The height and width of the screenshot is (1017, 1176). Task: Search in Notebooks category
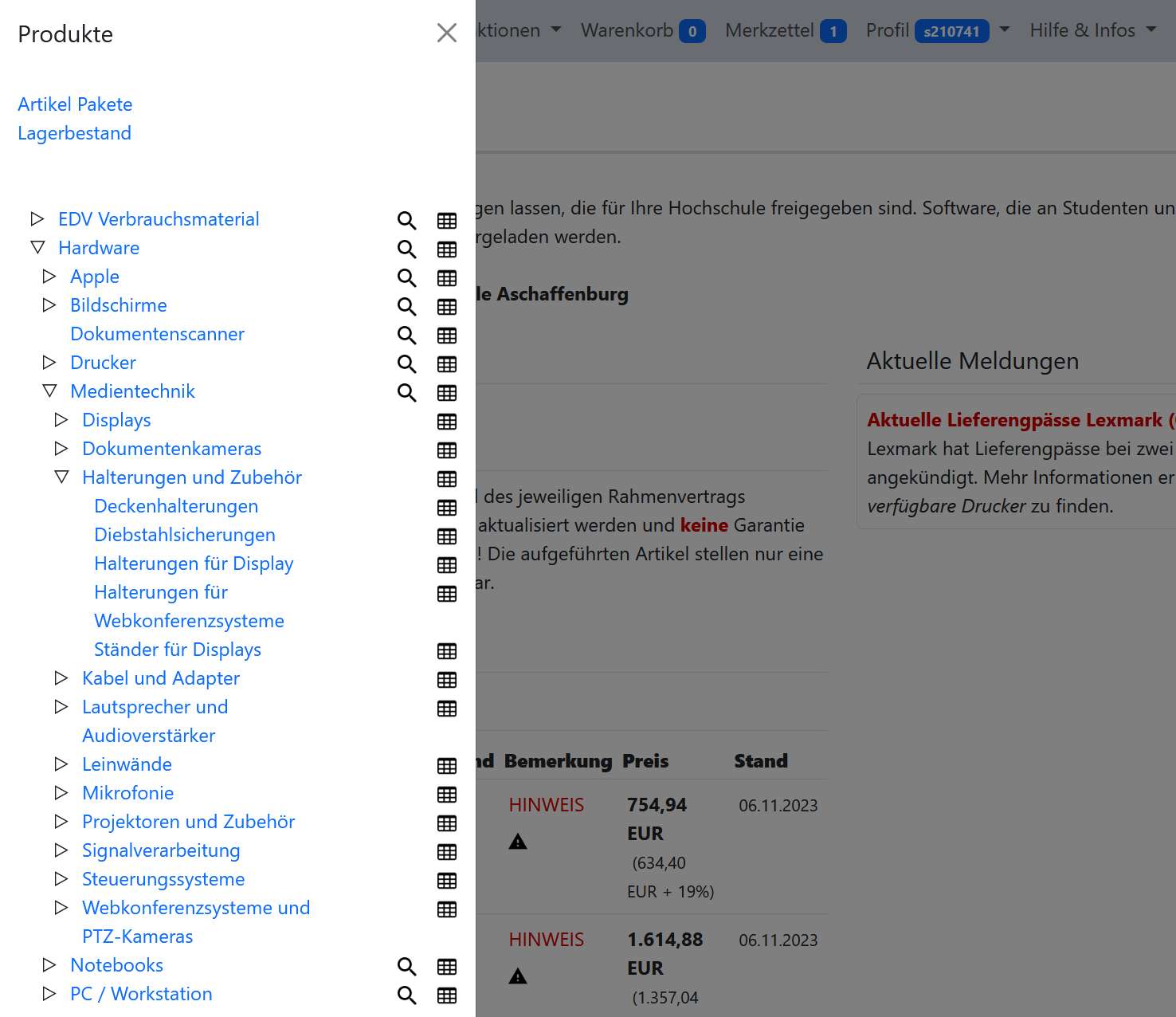tap(407, 967)
